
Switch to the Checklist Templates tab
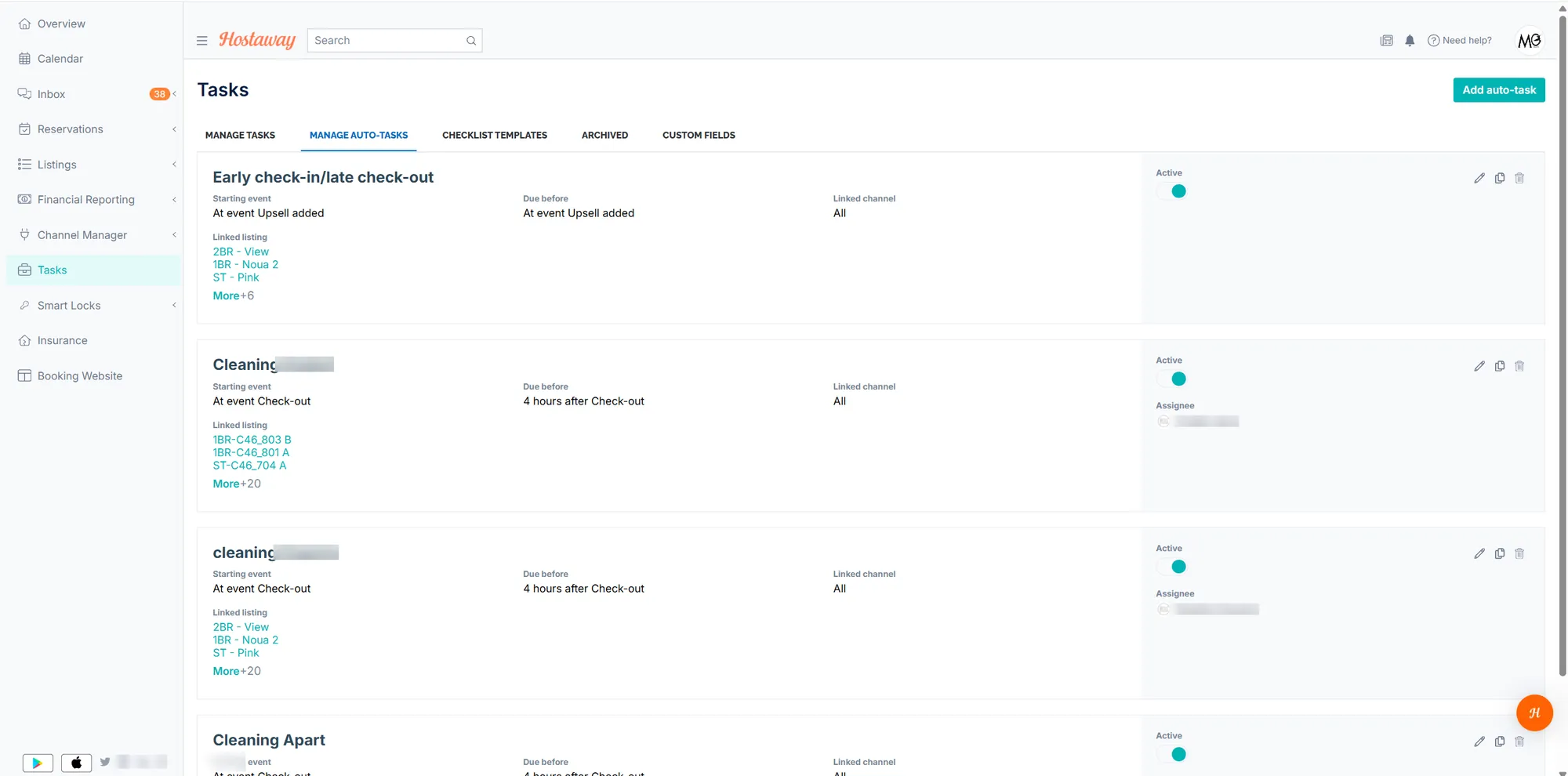click(x=495, y=136)
